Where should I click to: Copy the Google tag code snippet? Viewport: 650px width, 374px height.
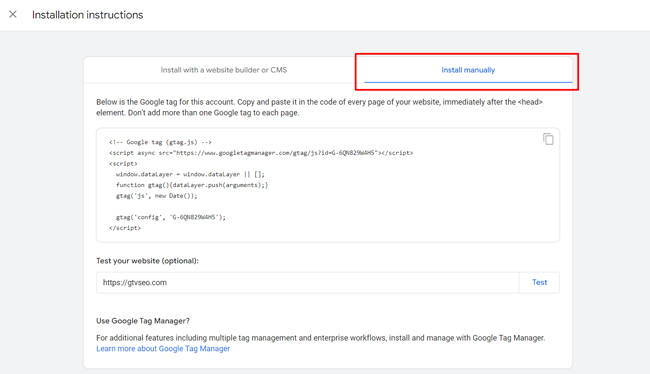click(548, 139)
